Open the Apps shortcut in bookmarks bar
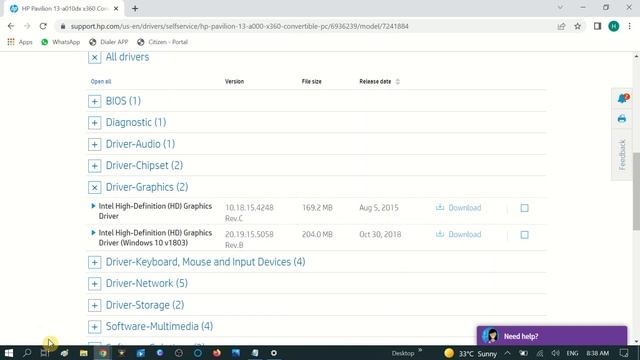This screenshot has width=640, height=360. point(20,42)
